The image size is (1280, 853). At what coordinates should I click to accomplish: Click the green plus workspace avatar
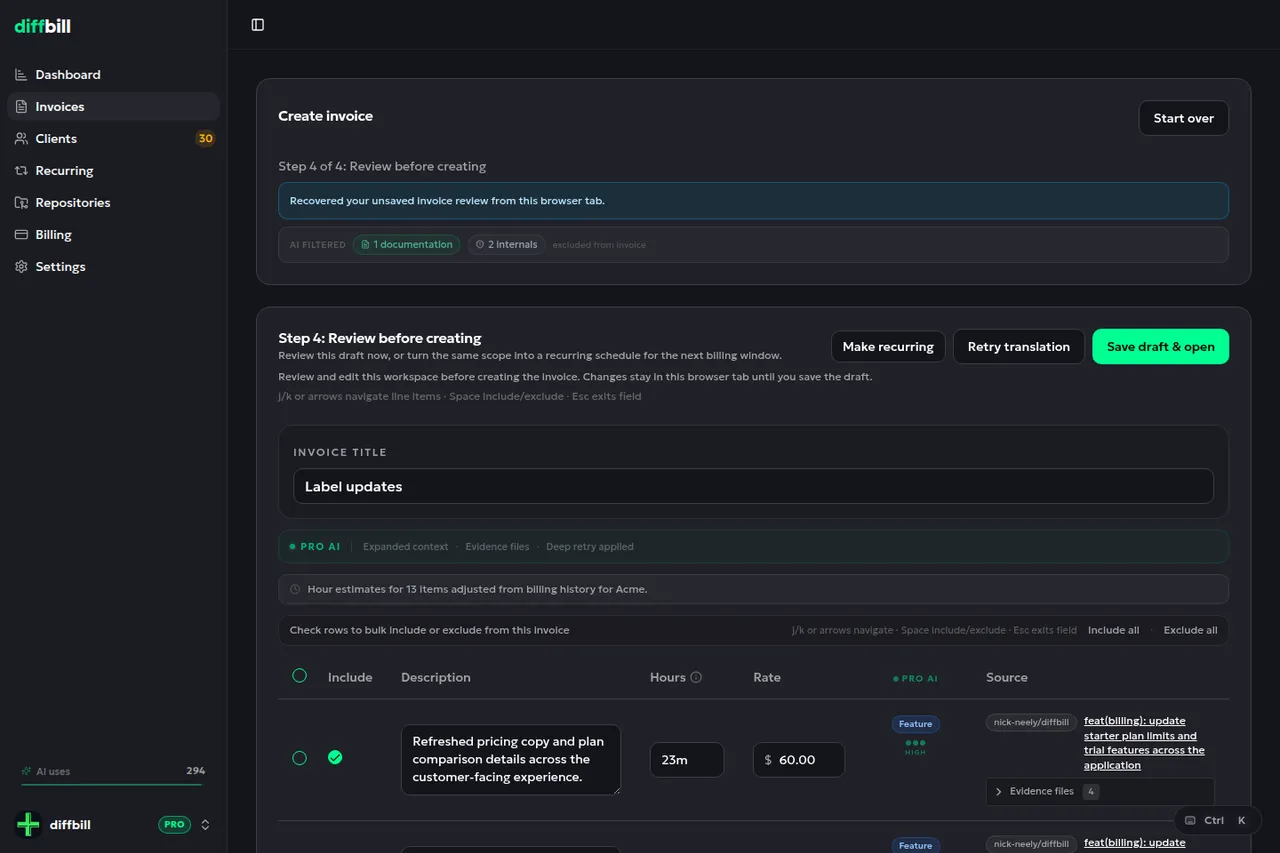coord(28,825)
